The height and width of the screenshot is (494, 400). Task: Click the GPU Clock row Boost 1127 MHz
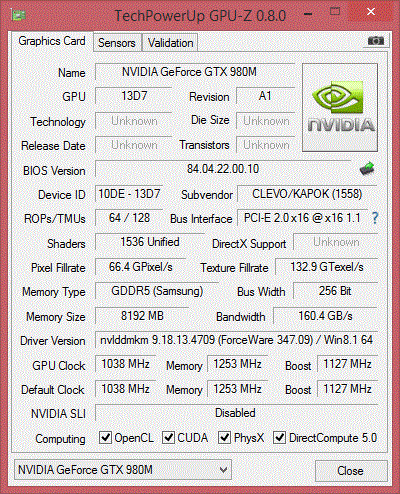pos(347,364)
